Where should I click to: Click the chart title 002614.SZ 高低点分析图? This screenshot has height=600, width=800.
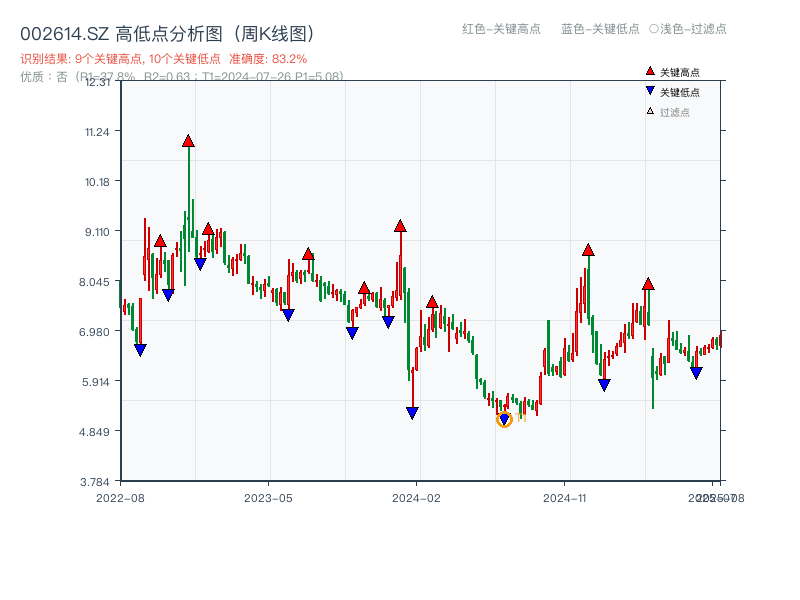(x=166, y=31)
